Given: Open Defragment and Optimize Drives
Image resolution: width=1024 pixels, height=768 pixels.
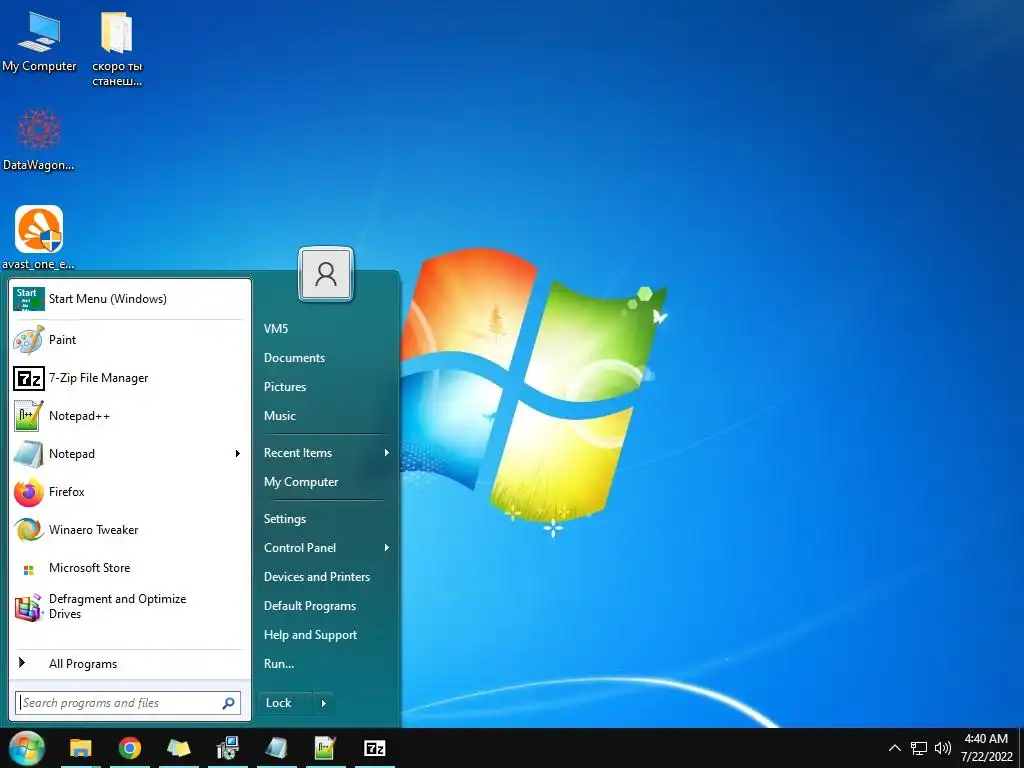Looking at the screenshot, I should pyautogui.click(x=129, y=607).
